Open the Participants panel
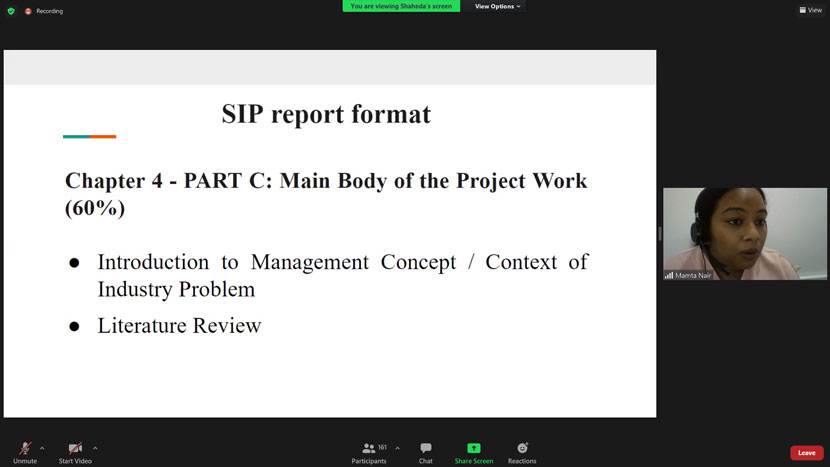 coord(369,453)
